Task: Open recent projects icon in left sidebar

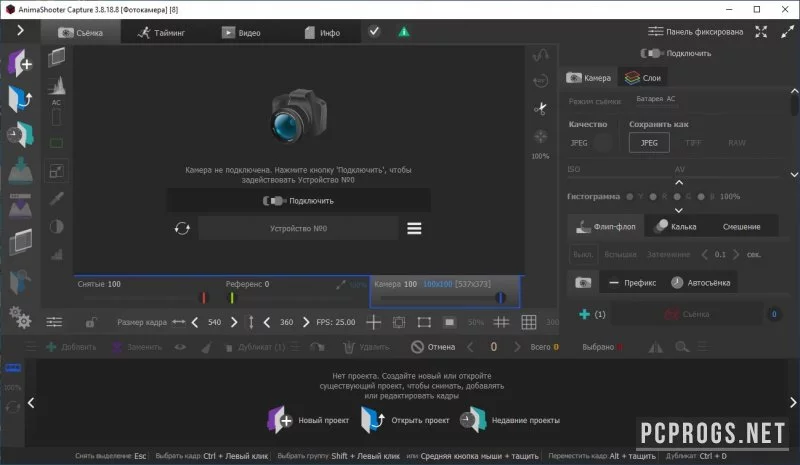Action: 20,135
